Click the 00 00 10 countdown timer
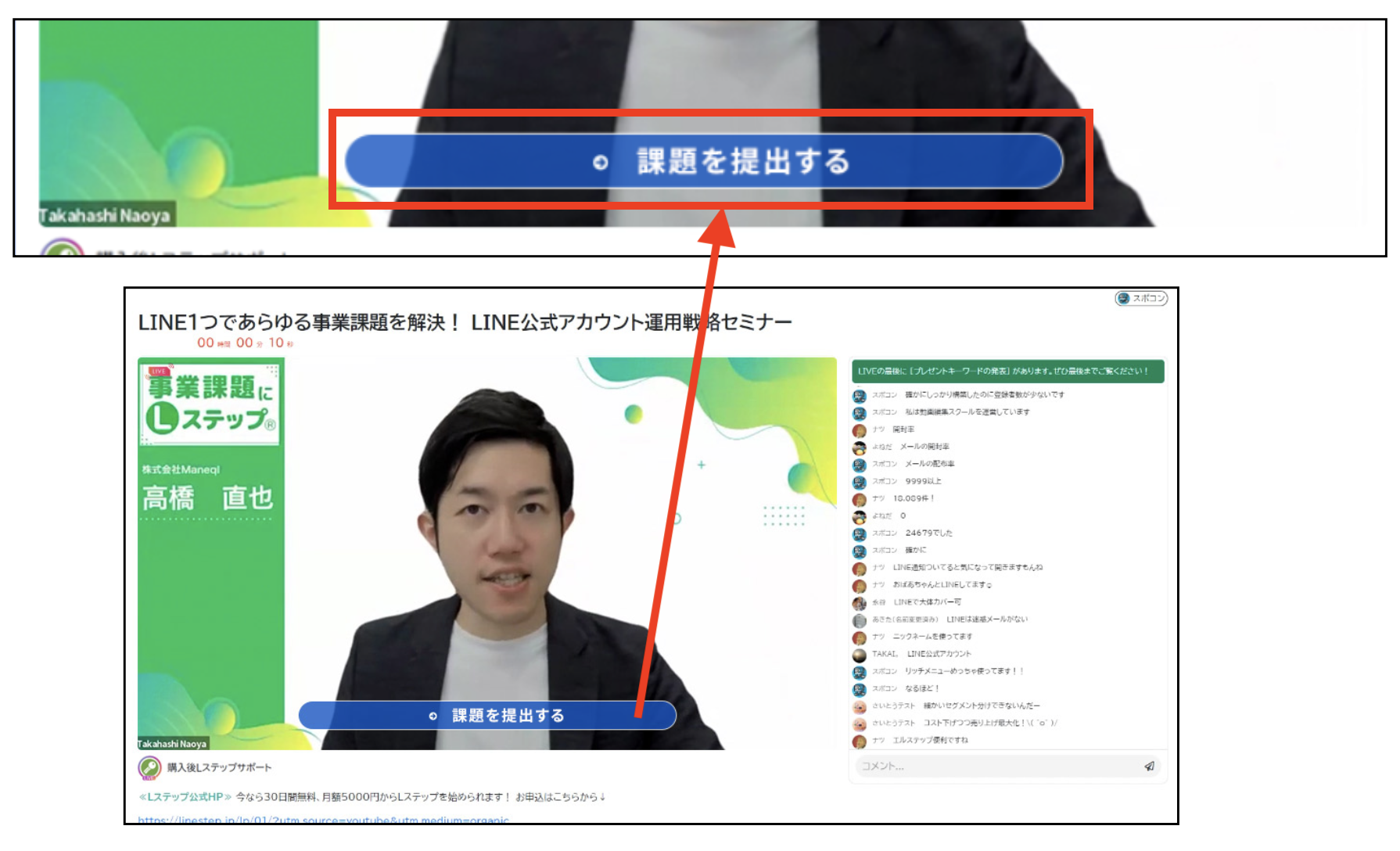 click(x=245, y=343)
